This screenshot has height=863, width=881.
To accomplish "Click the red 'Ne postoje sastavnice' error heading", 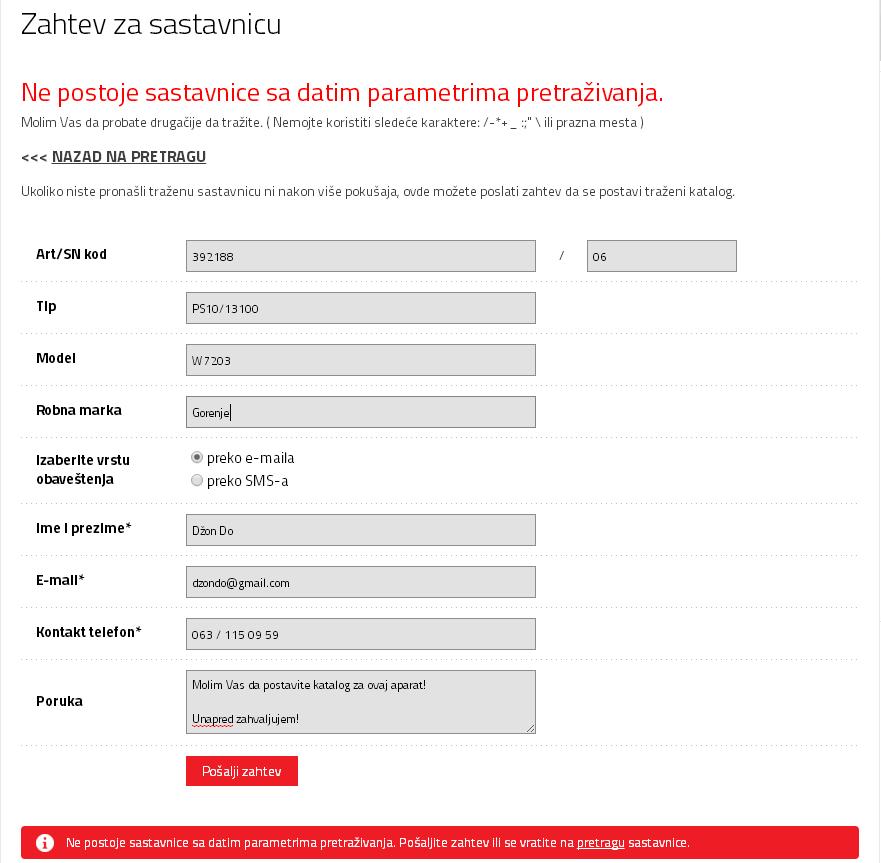I will pos(342,93).
